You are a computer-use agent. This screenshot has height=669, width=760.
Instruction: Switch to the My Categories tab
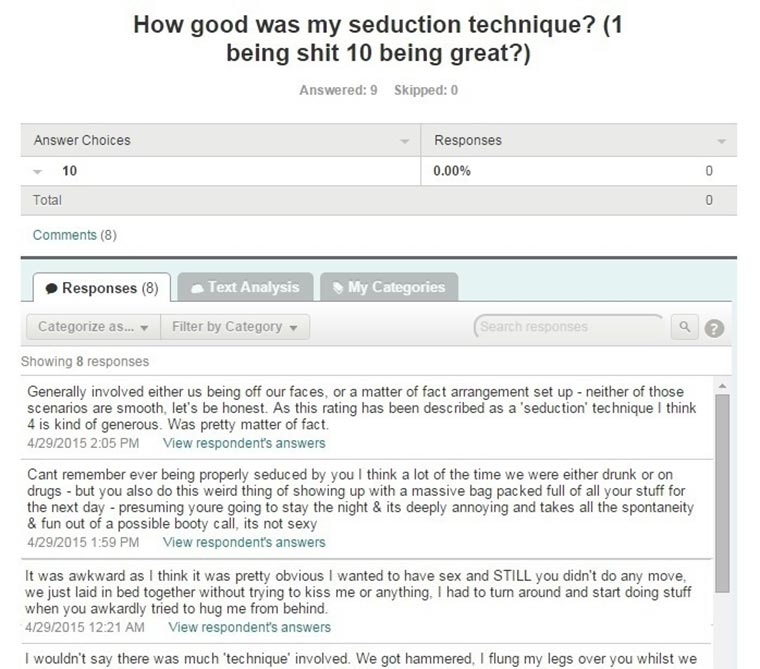click(x=388, y=288)
